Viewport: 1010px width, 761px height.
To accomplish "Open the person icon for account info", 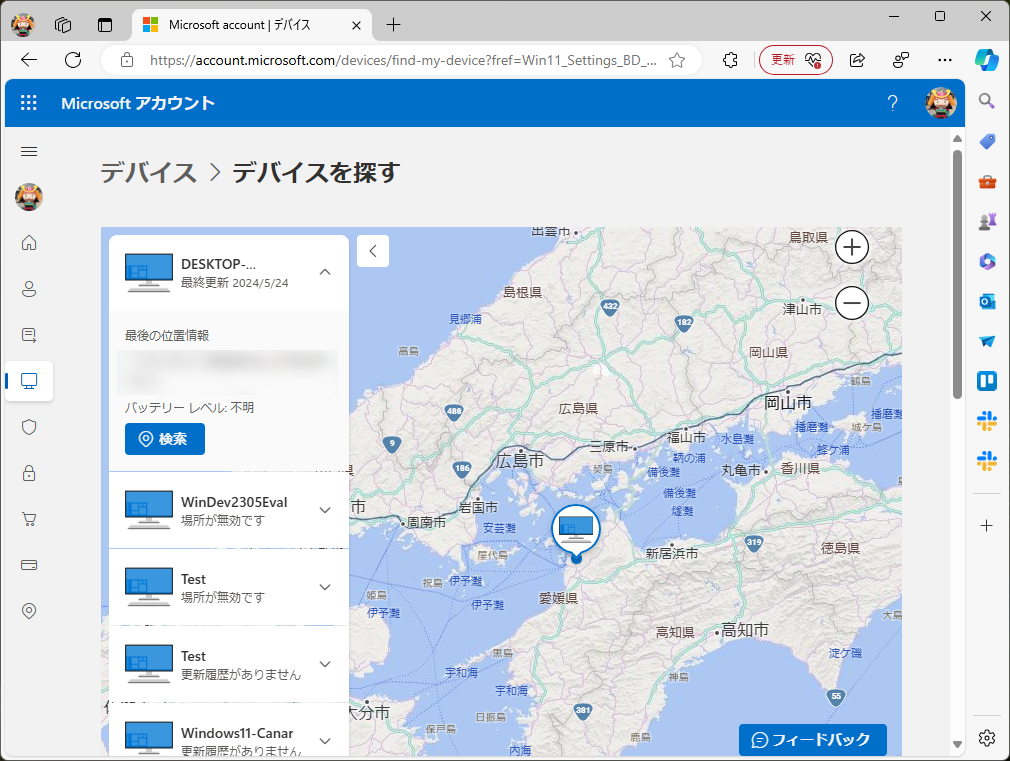I will coord(29,289).
